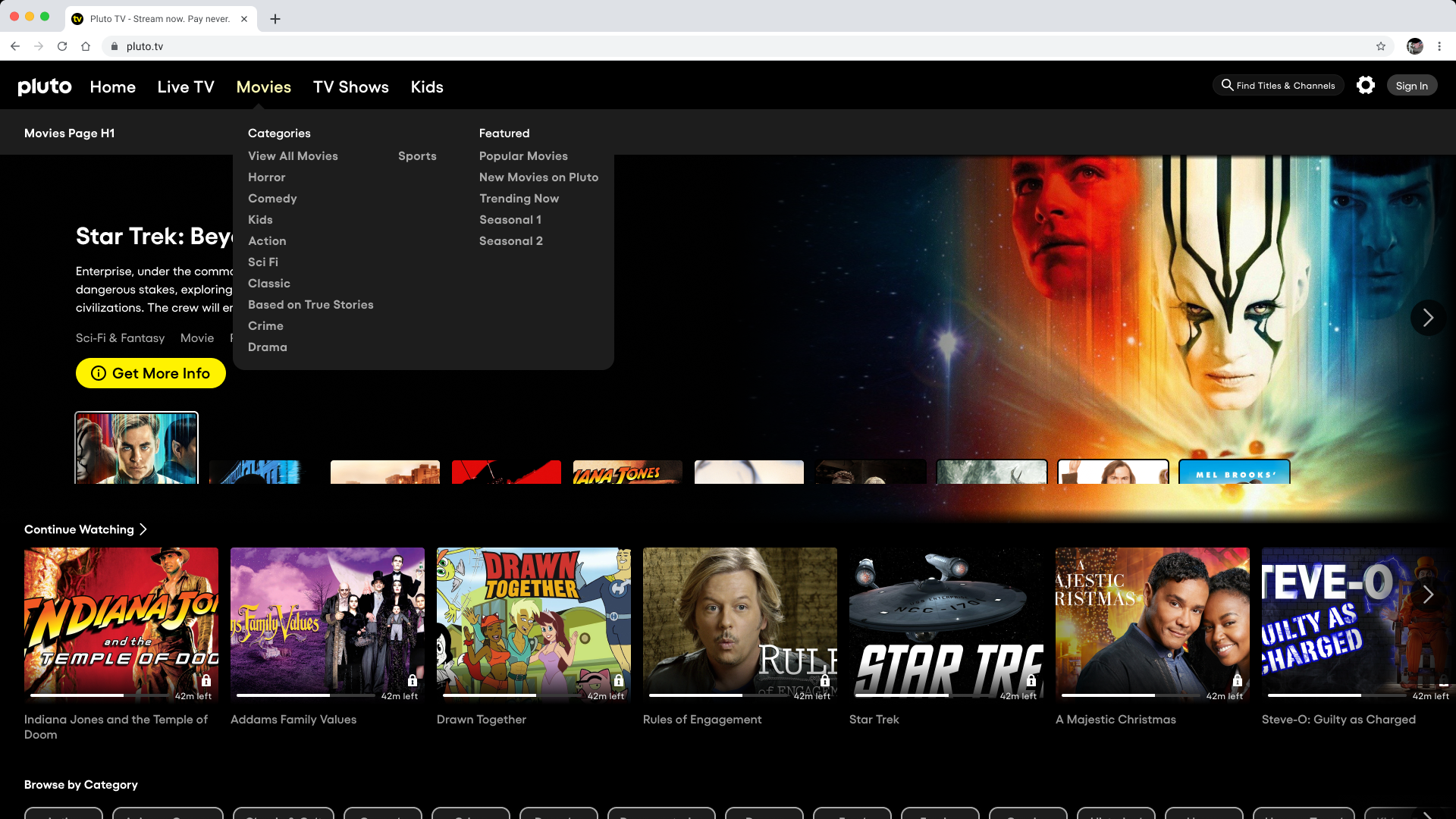Go to the Home nav item

[112, 86]
